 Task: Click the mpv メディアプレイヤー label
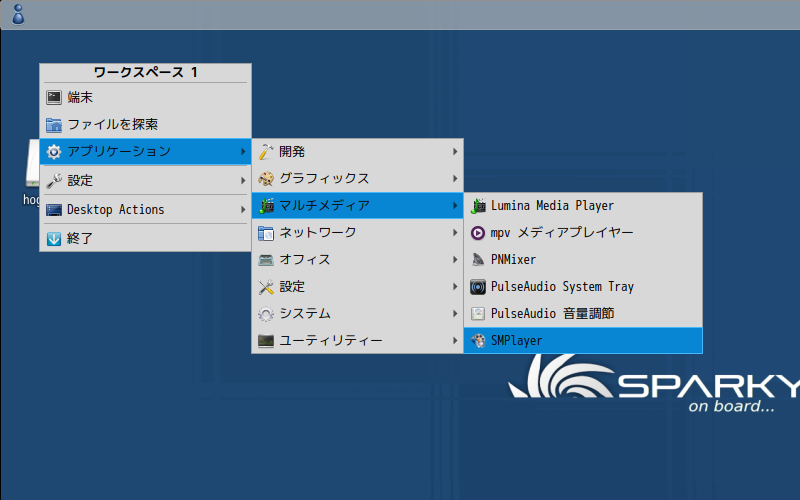coord(562,233)
